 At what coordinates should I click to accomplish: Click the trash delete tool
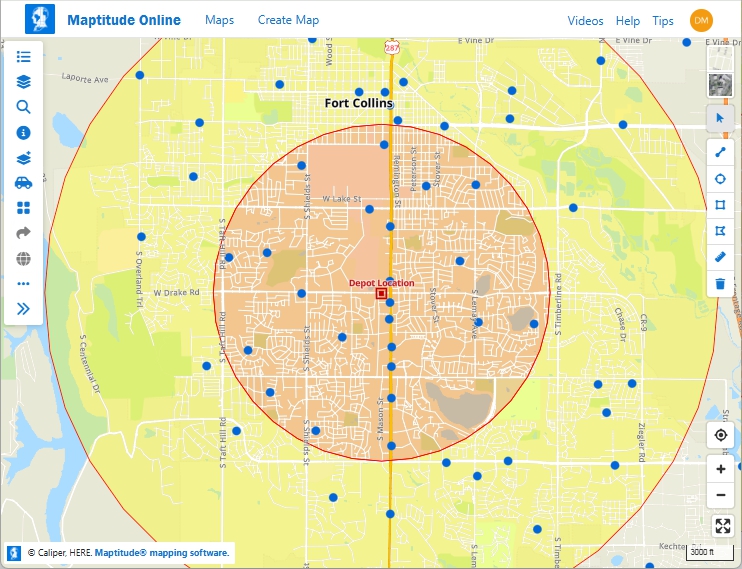click(x=720, y=284)
